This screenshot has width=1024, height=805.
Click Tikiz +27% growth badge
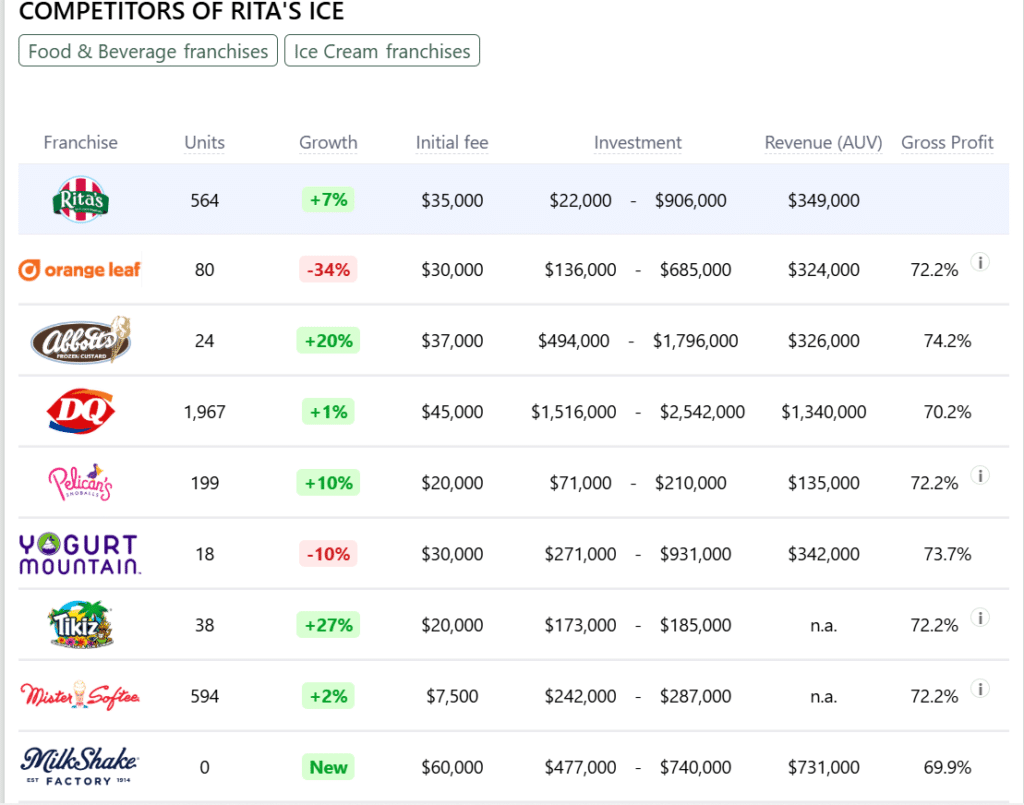[x=328, y=625]
